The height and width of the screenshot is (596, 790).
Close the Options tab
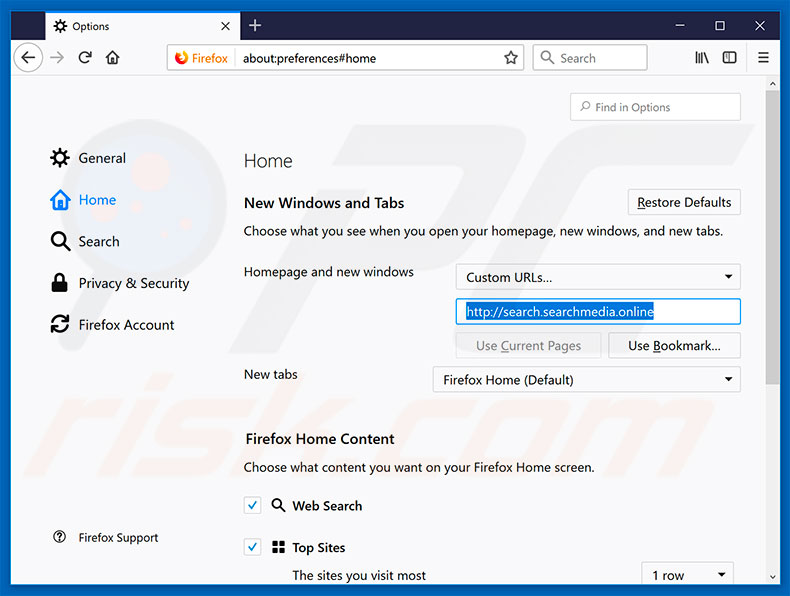point(225,26)
